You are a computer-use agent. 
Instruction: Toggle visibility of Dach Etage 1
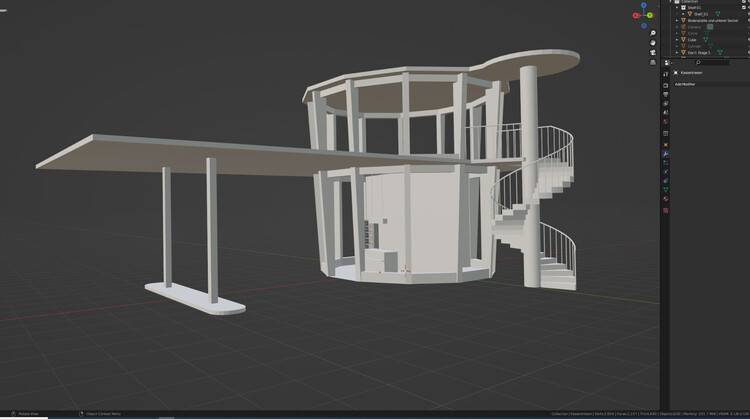(746, 52)
